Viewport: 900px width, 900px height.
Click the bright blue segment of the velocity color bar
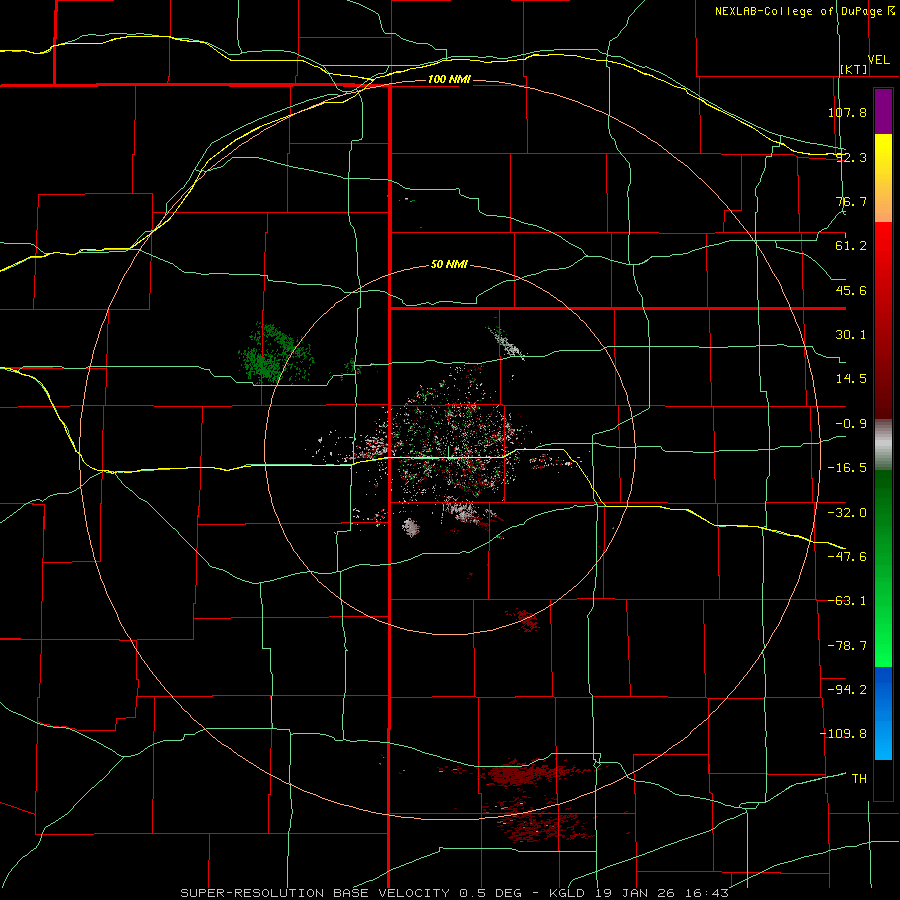883,713
